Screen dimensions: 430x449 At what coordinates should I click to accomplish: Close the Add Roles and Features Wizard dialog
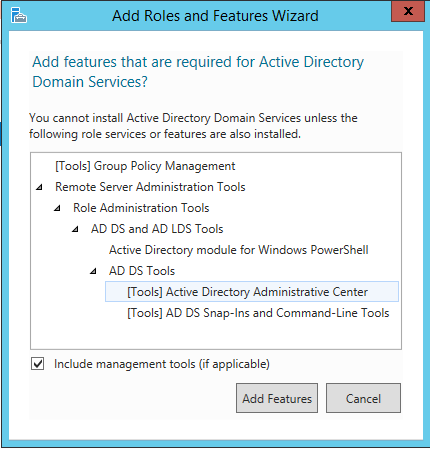tap(408, 11)
